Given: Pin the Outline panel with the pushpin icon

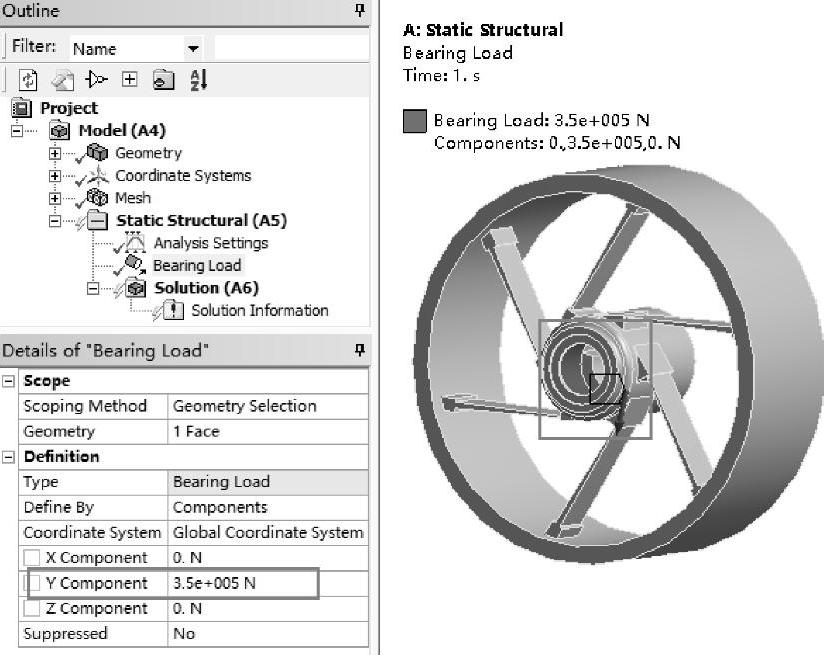Looking at the screenshot, I should click(360, 11).
